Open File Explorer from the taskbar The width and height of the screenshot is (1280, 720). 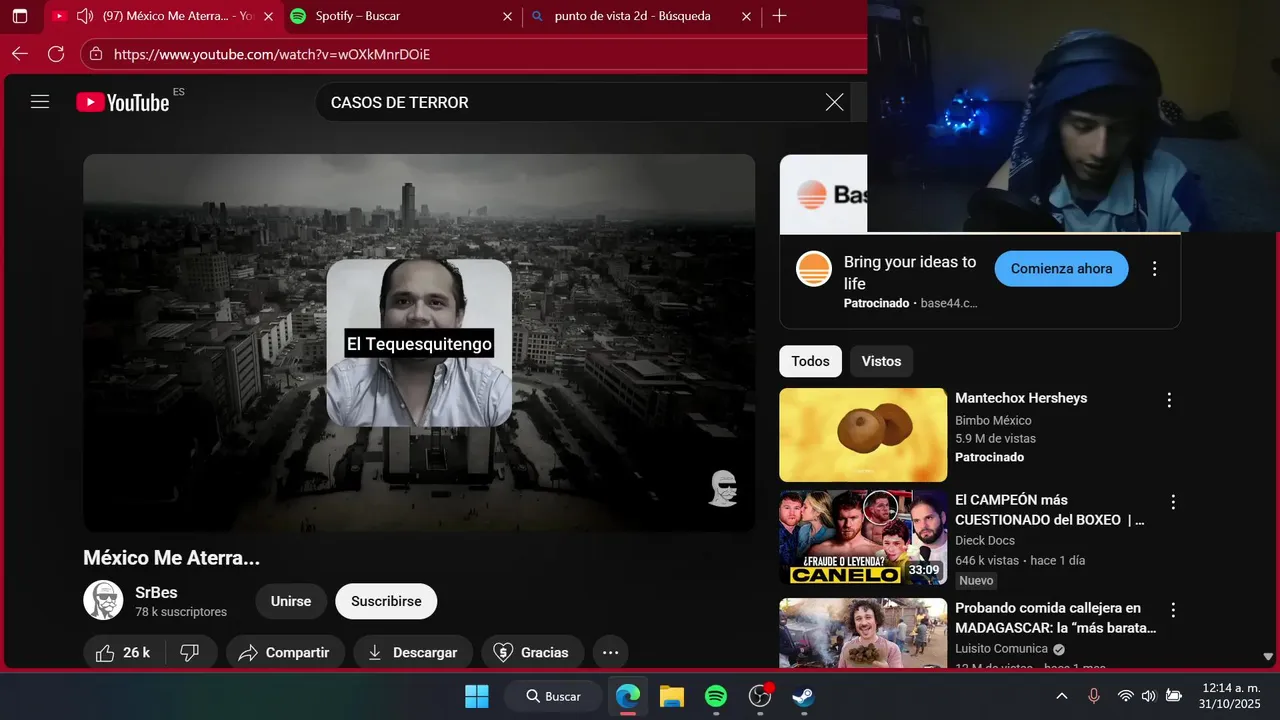(x=671, y=696)
